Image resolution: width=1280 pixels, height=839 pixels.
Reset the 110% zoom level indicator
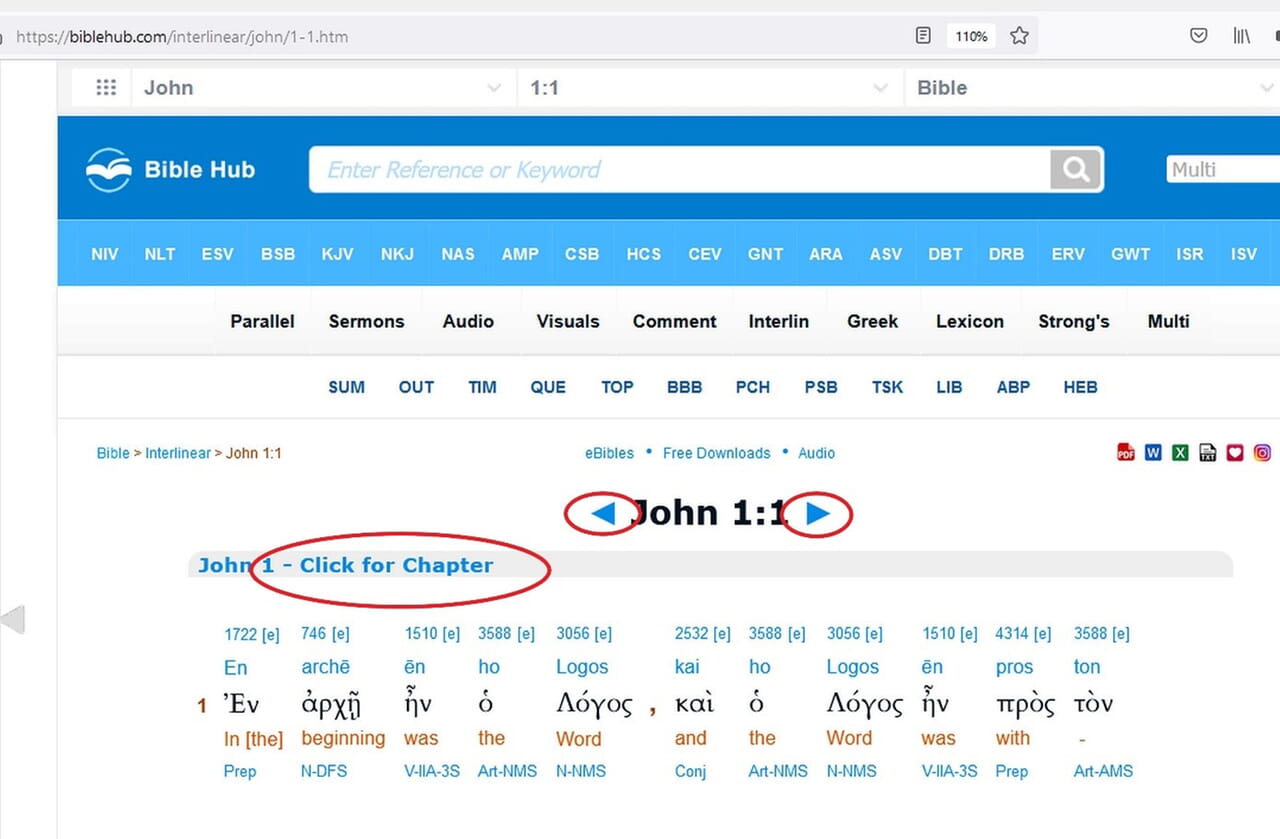click(x=971, y=36)
